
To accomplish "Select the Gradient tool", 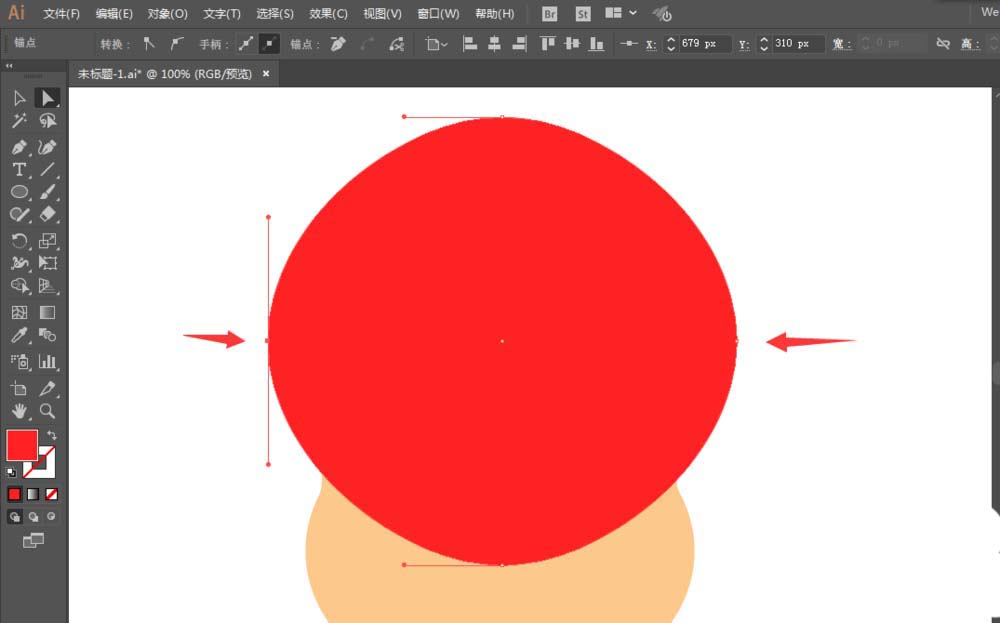I will (x=47, y=312).
